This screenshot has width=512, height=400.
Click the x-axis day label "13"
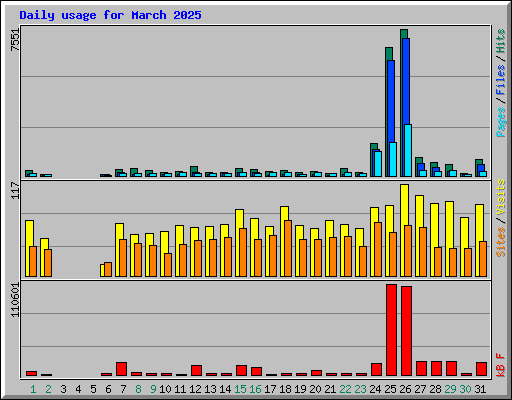(x=210, y=389)
